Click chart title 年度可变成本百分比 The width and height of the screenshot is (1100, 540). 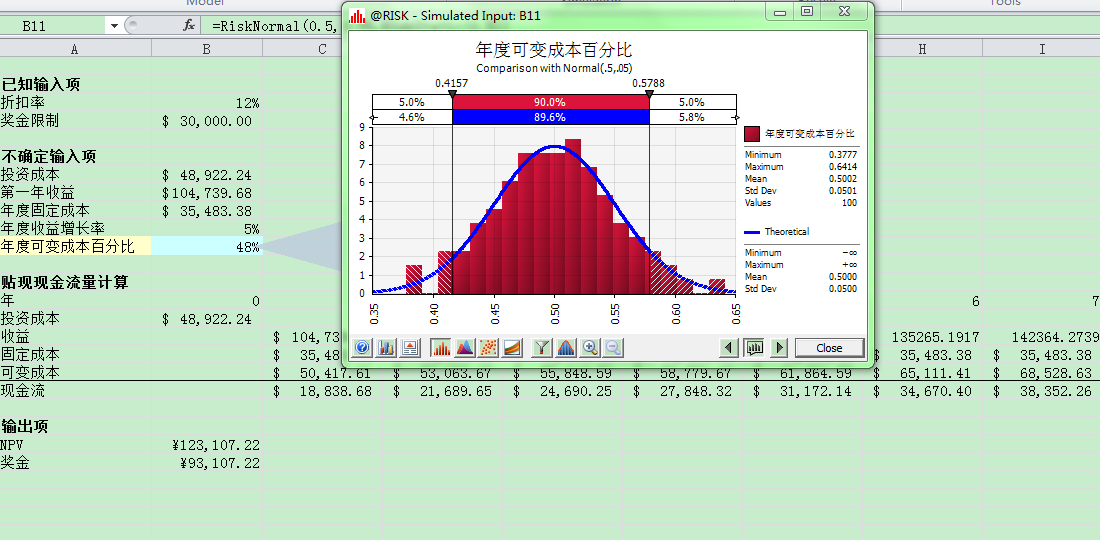pyautogui.click(x=554, y=50)
